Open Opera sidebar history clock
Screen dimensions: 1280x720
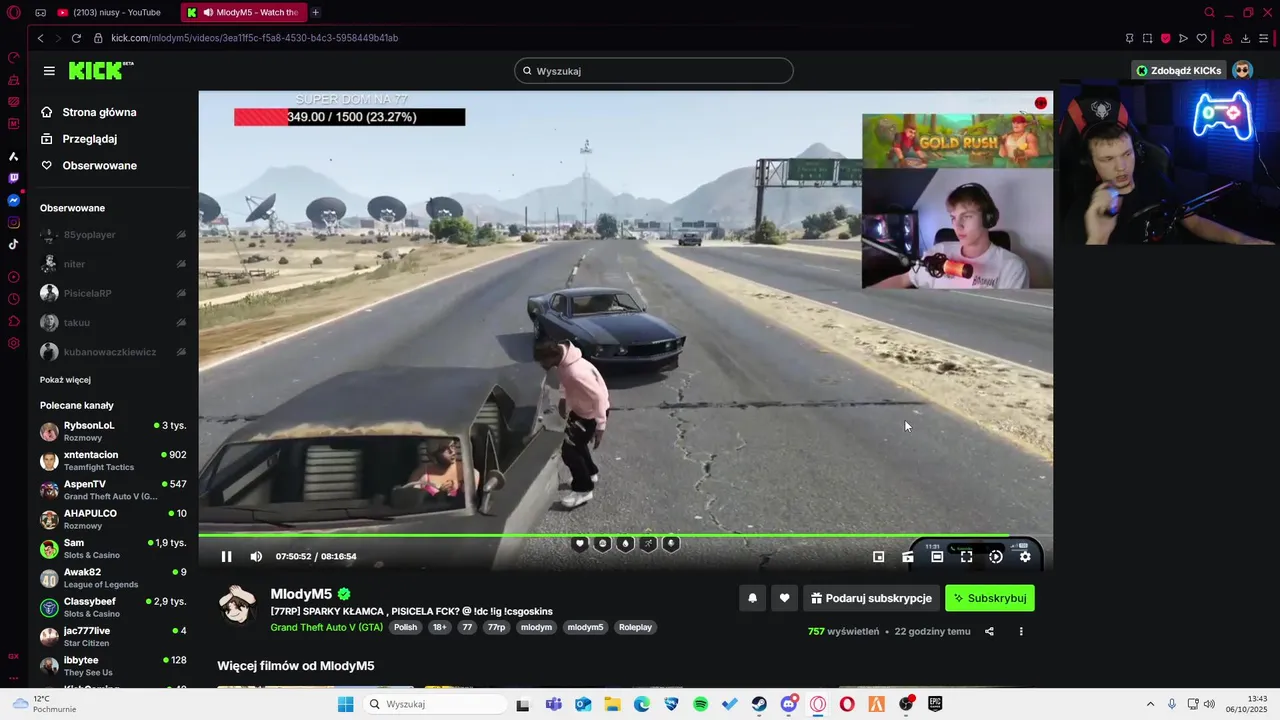point(14,299)
